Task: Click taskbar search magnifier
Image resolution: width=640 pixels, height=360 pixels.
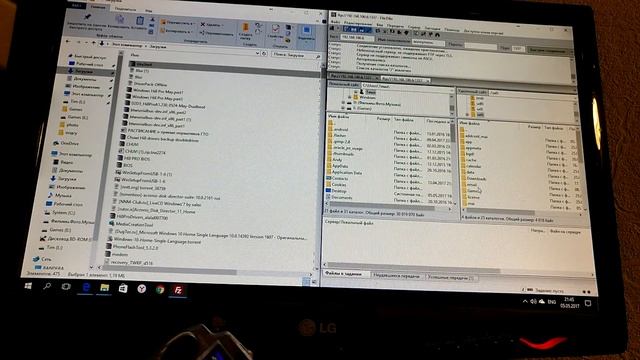Action: tap(47, 286)
